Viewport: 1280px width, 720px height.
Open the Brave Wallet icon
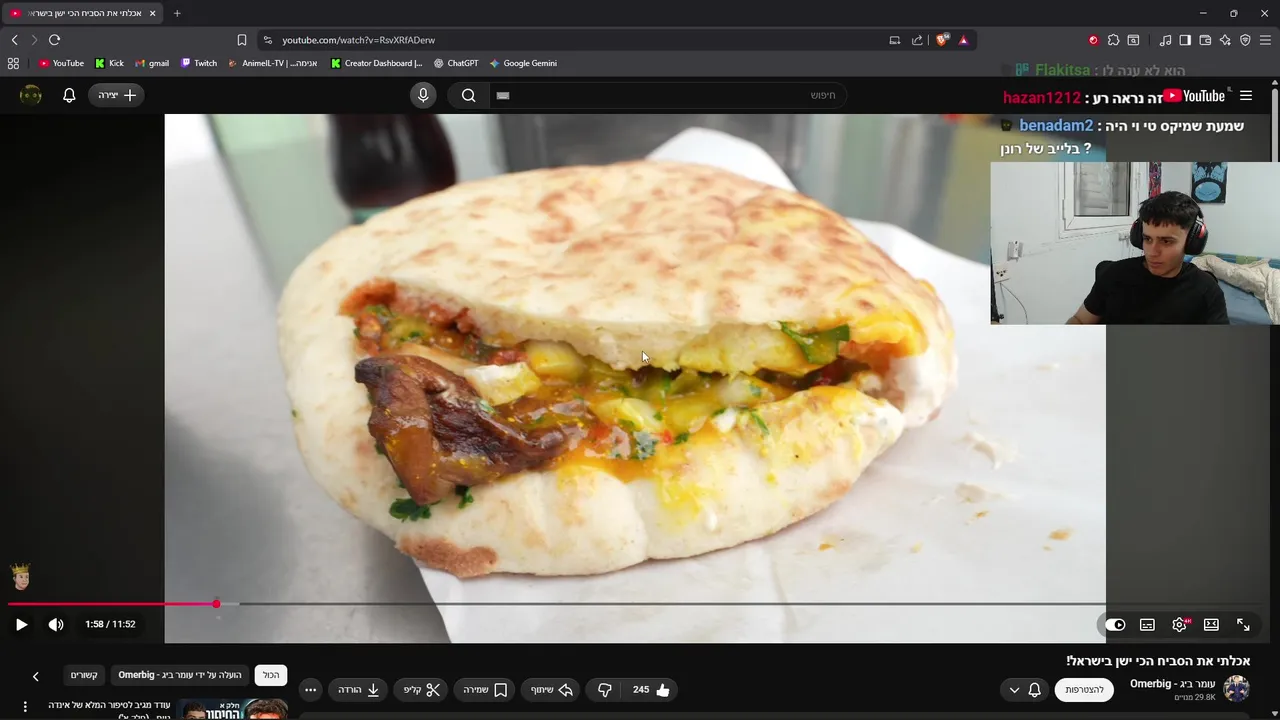click(1205, 40)
